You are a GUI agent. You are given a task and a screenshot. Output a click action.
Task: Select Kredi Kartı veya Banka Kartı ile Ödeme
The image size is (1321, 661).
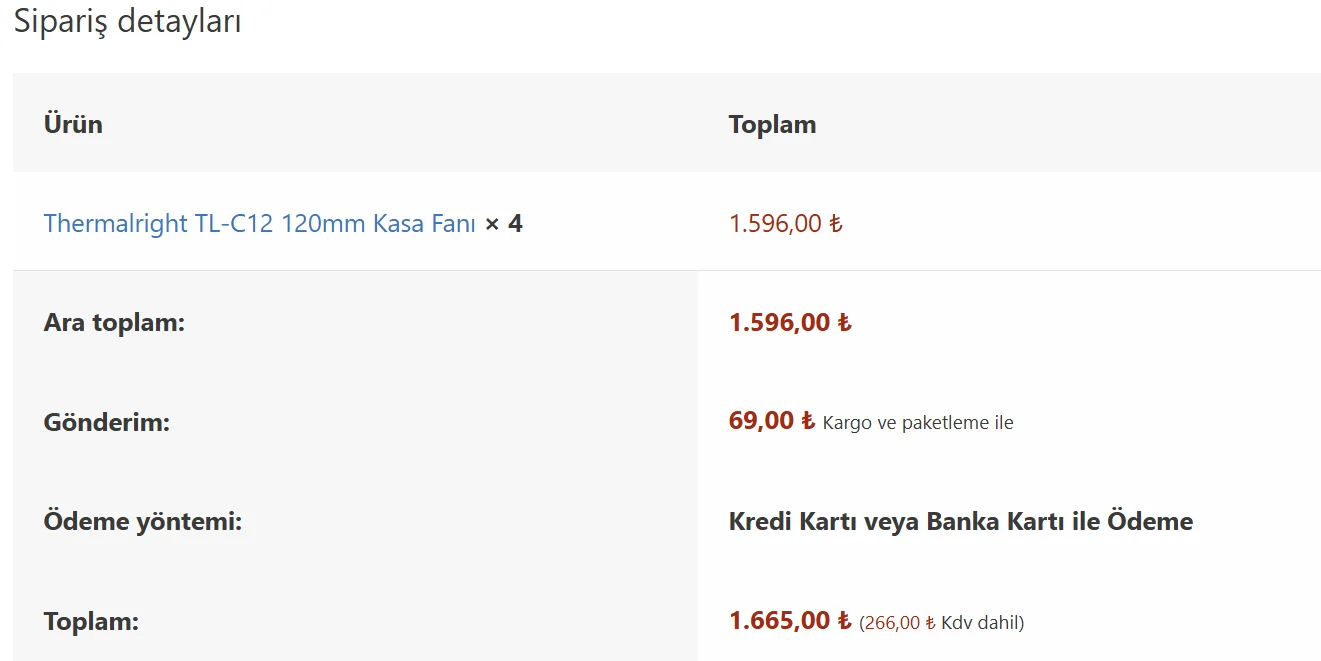[960, 521]
